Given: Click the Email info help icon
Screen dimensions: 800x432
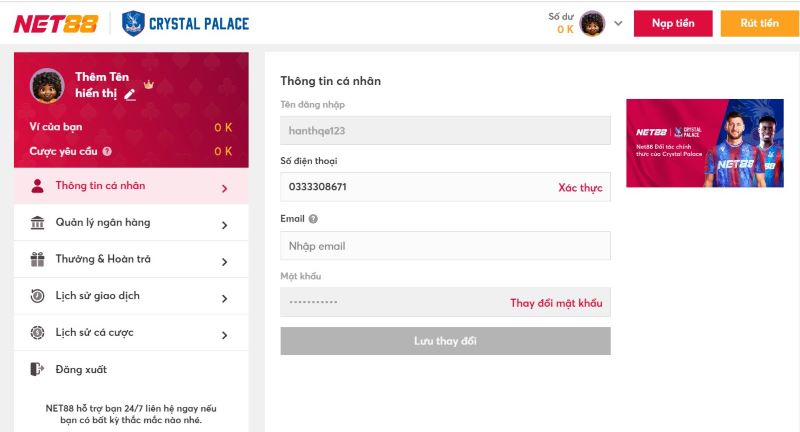Looking at the screenshot, I should point(313,218).
